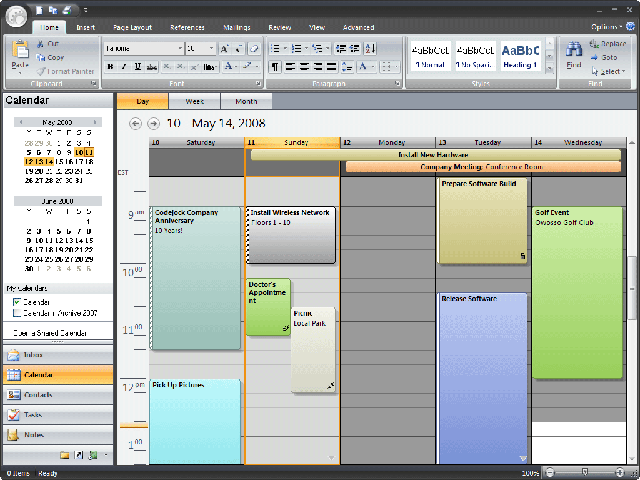Go to next day range arrow
This screenshot has width=640, height=480.
[x=153, y=123]
